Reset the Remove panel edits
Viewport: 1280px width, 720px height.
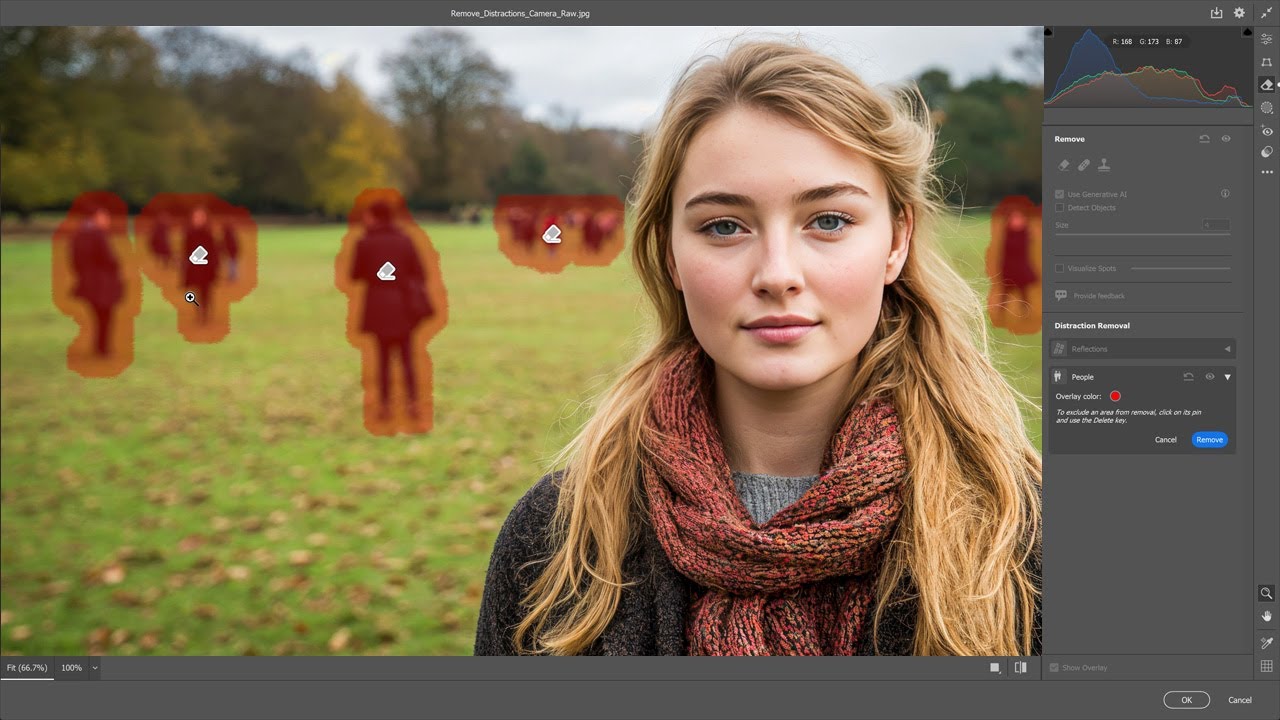click(1204, 139)
